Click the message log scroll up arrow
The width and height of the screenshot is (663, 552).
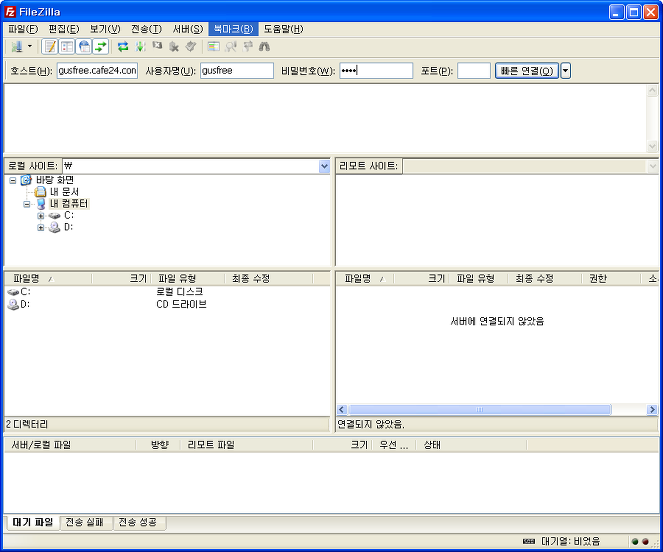652,91
